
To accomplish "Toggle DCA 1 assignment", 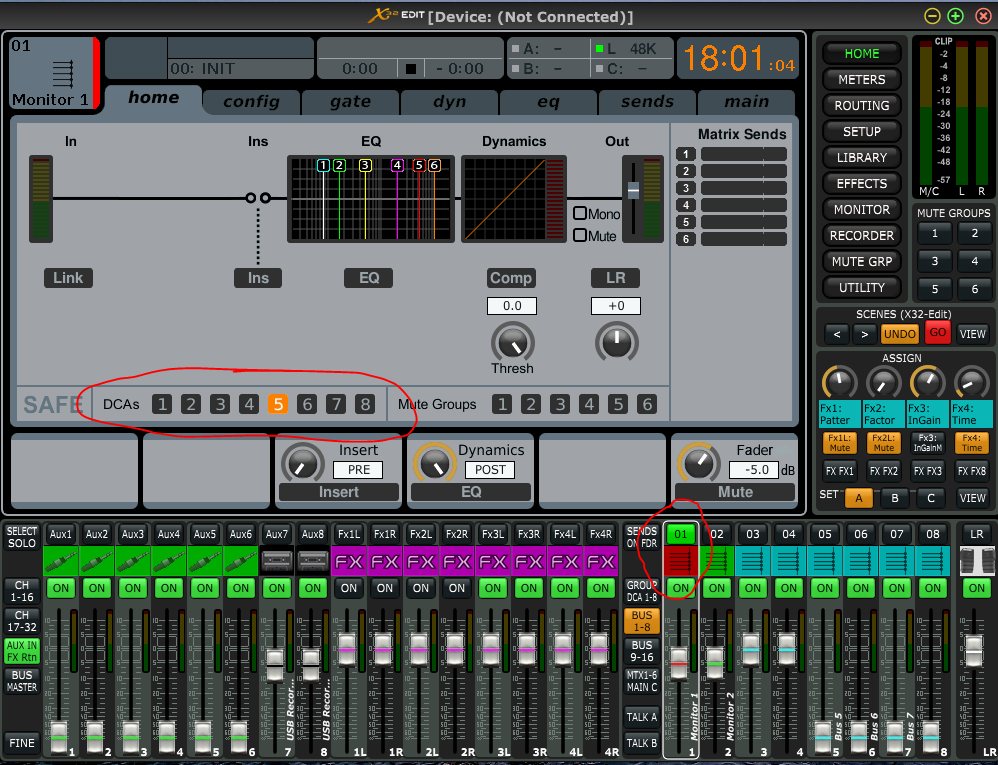I will click(162, 404).
